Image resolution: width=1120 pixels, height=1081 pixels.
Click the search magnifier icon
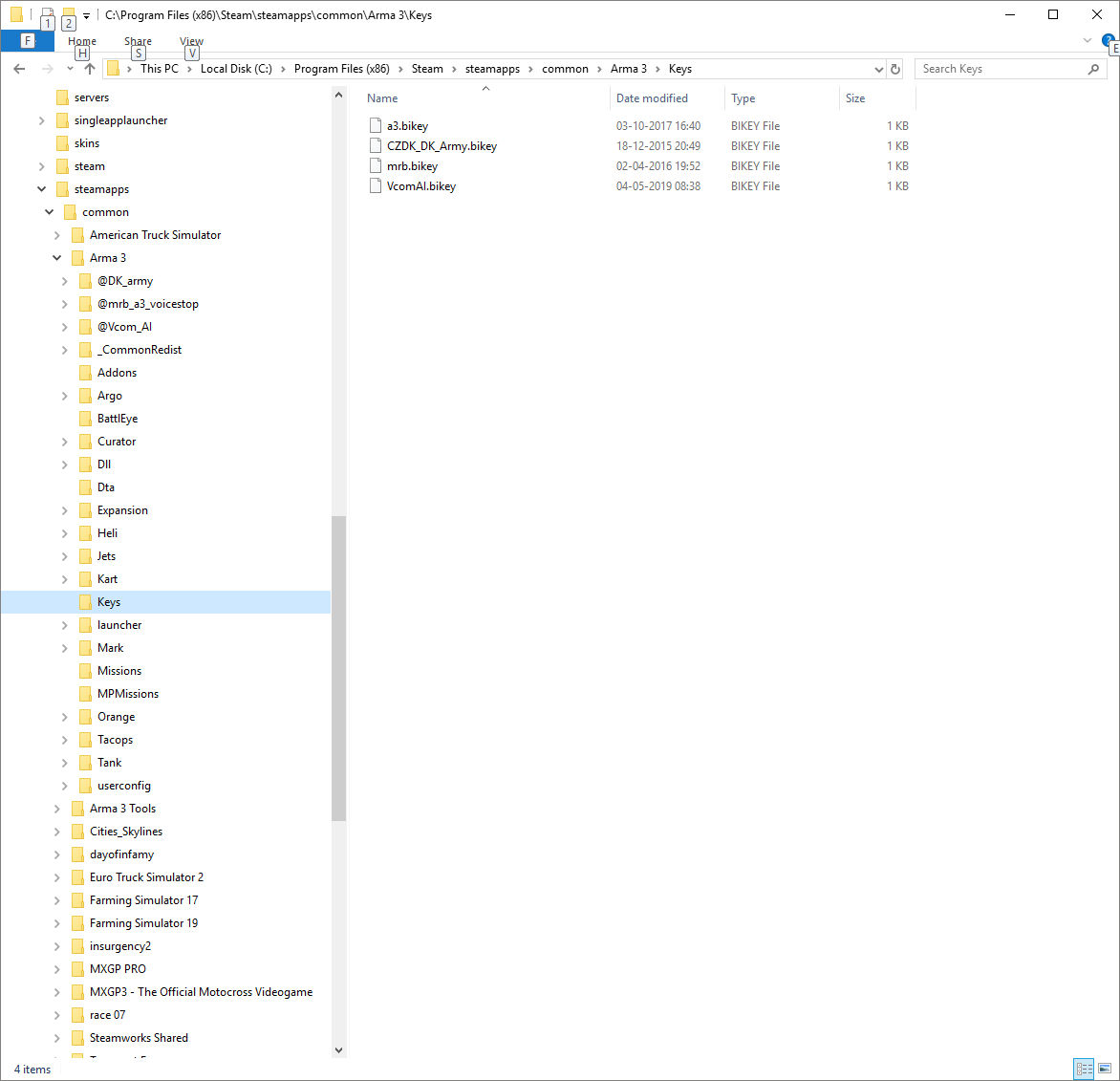click(1093, 70)
